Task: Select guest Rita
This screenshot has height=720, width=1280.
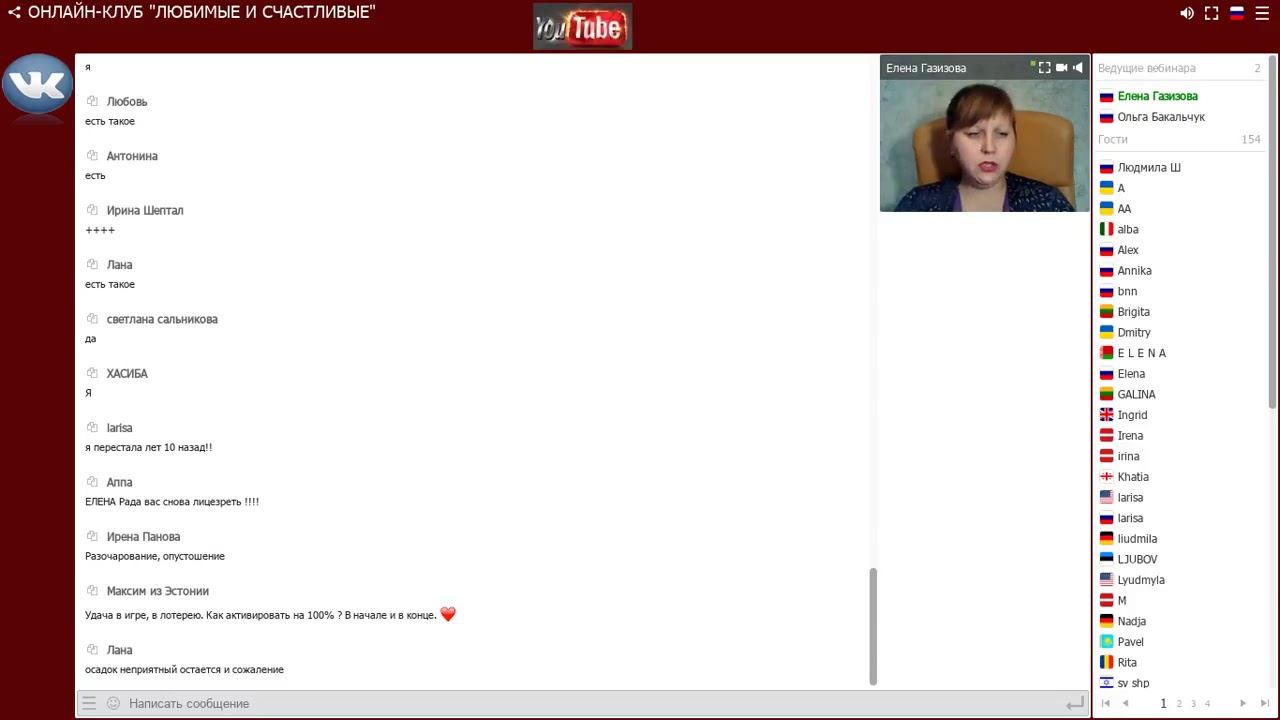Action: [x=1127, y=663]
